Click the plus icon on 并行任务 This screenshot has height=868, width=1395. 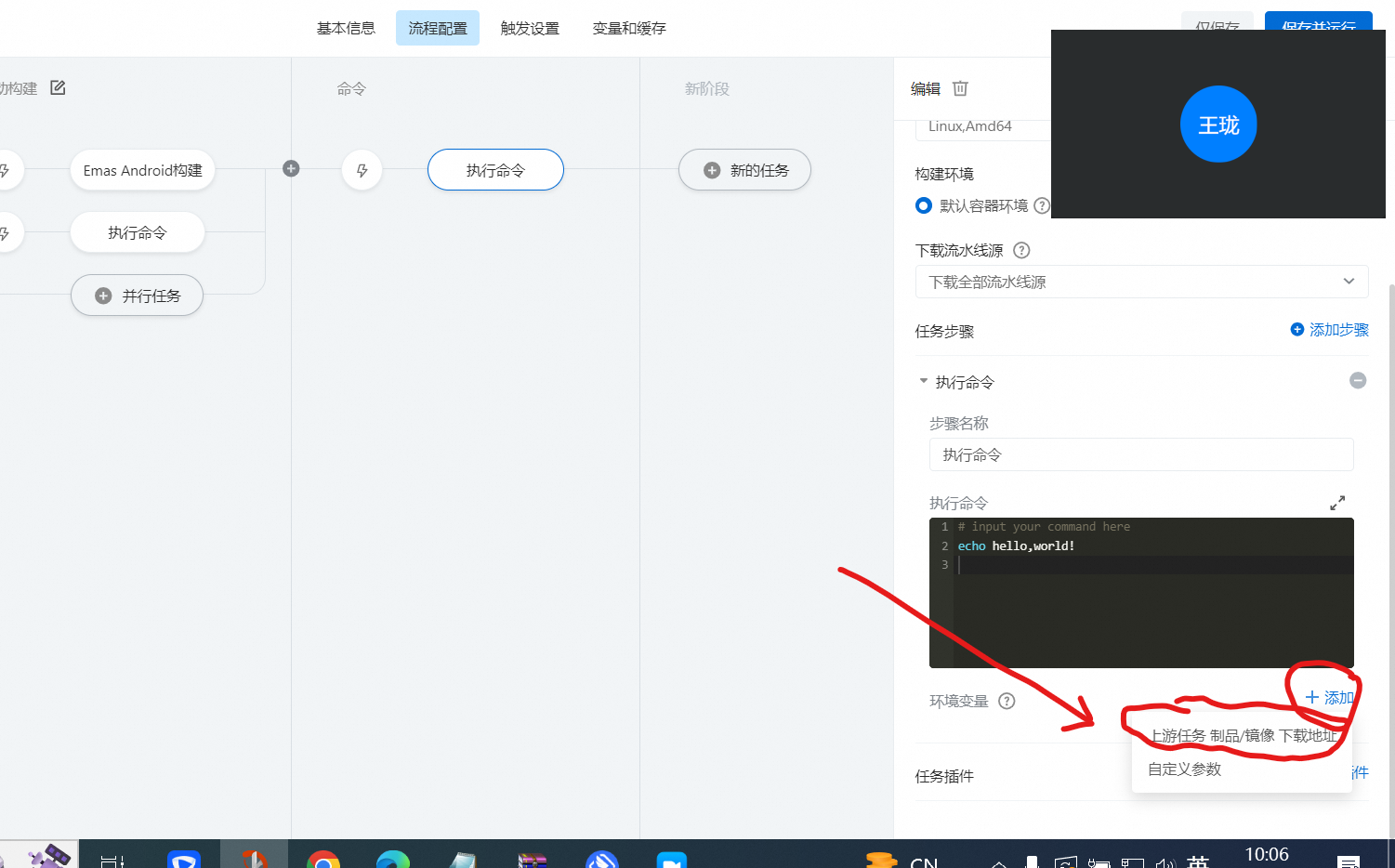tap(103, 296)
